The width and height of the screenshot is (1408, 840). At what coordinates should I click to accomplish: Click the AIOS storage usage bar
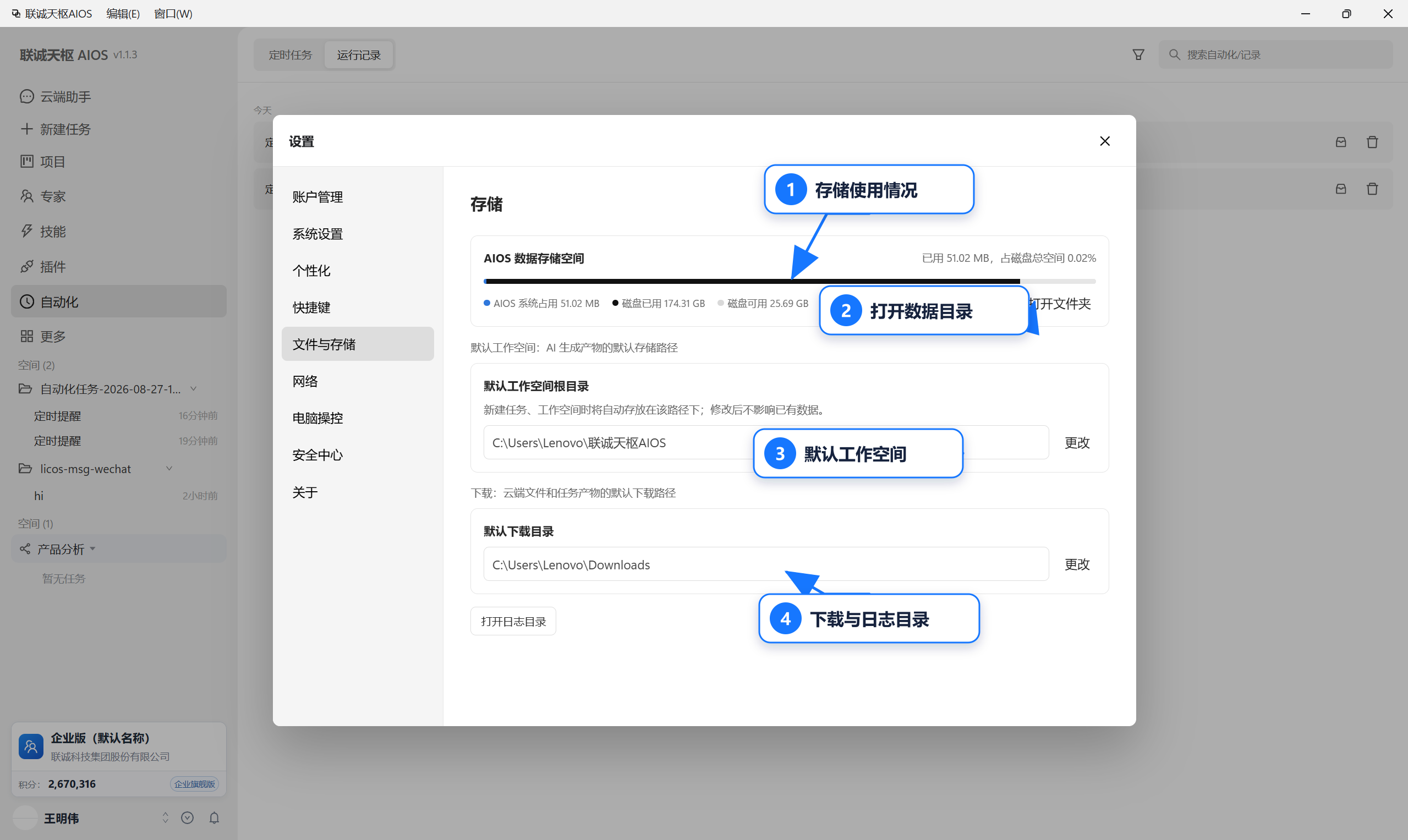tap(789, 281)
